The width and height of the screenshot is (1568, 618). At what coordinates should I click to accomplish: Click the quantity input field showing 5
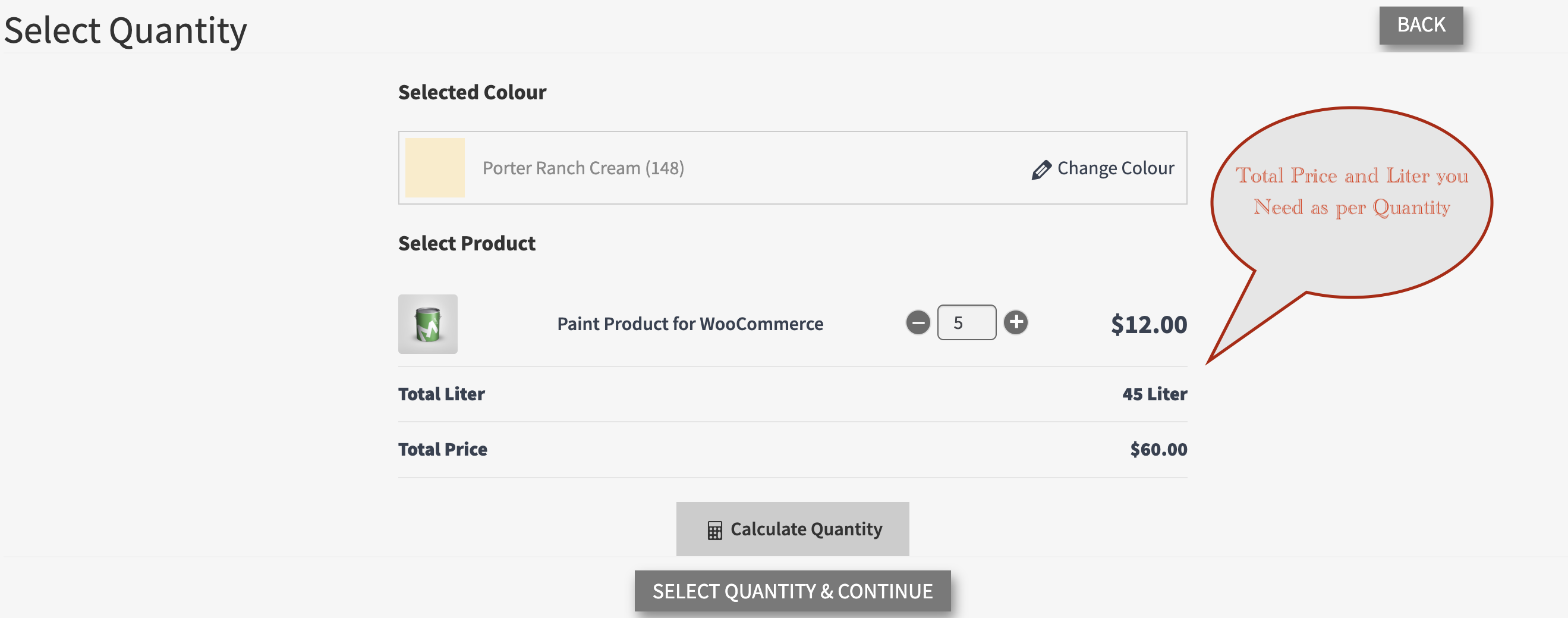(x=966, y=323)
